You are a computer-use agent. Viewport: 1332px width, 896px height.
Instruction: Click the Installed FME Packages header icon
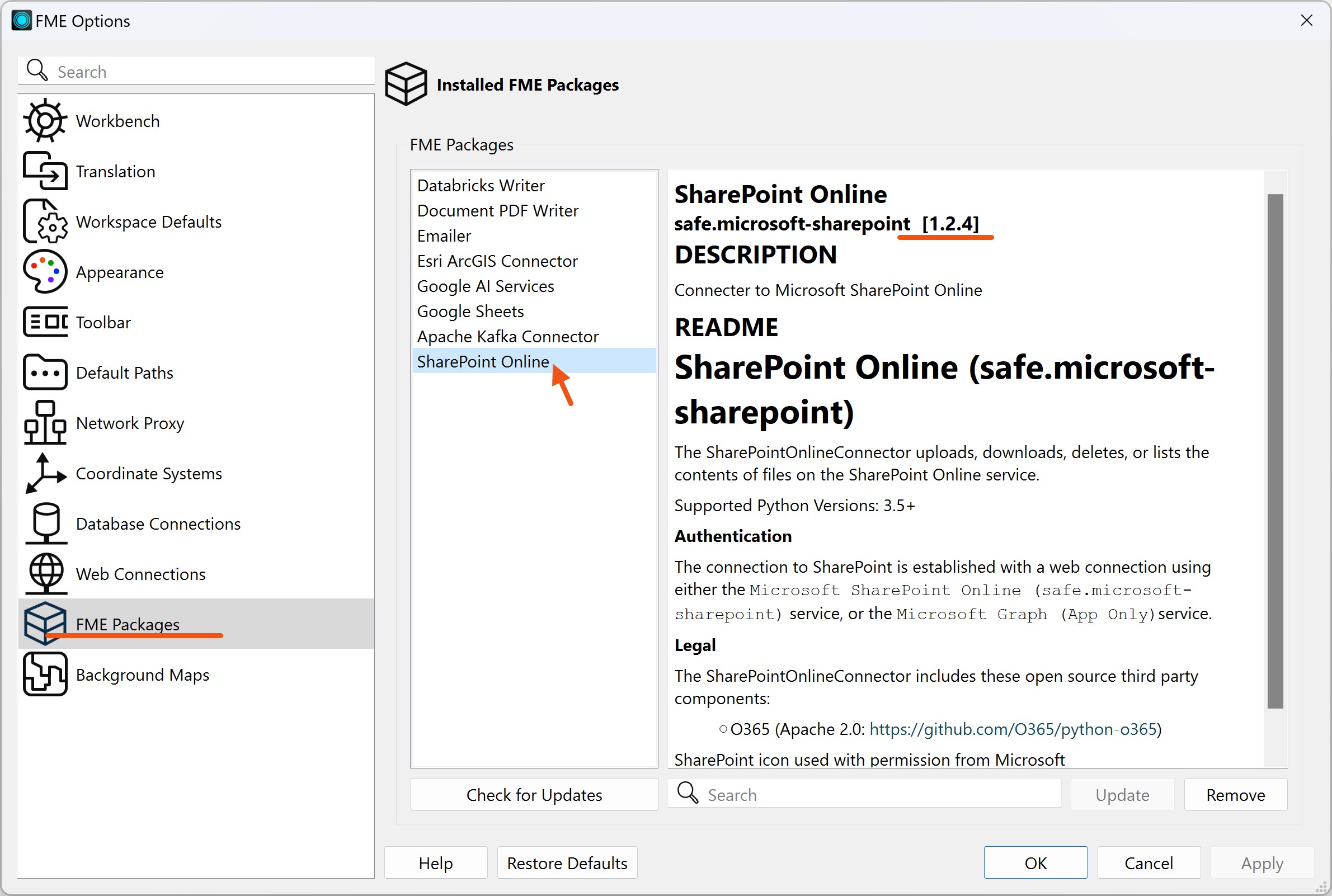click(x=406, y=84)
